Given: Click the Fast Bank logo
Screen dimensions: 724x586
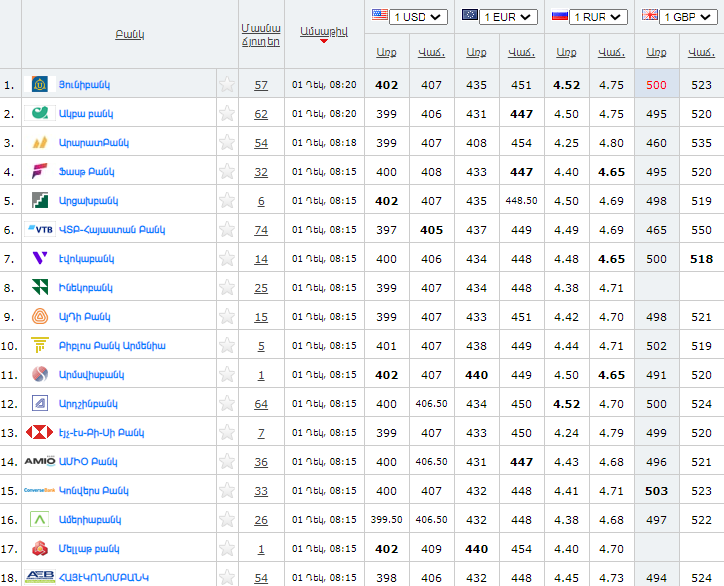Looking at the screenshot, I should [40, 171].
